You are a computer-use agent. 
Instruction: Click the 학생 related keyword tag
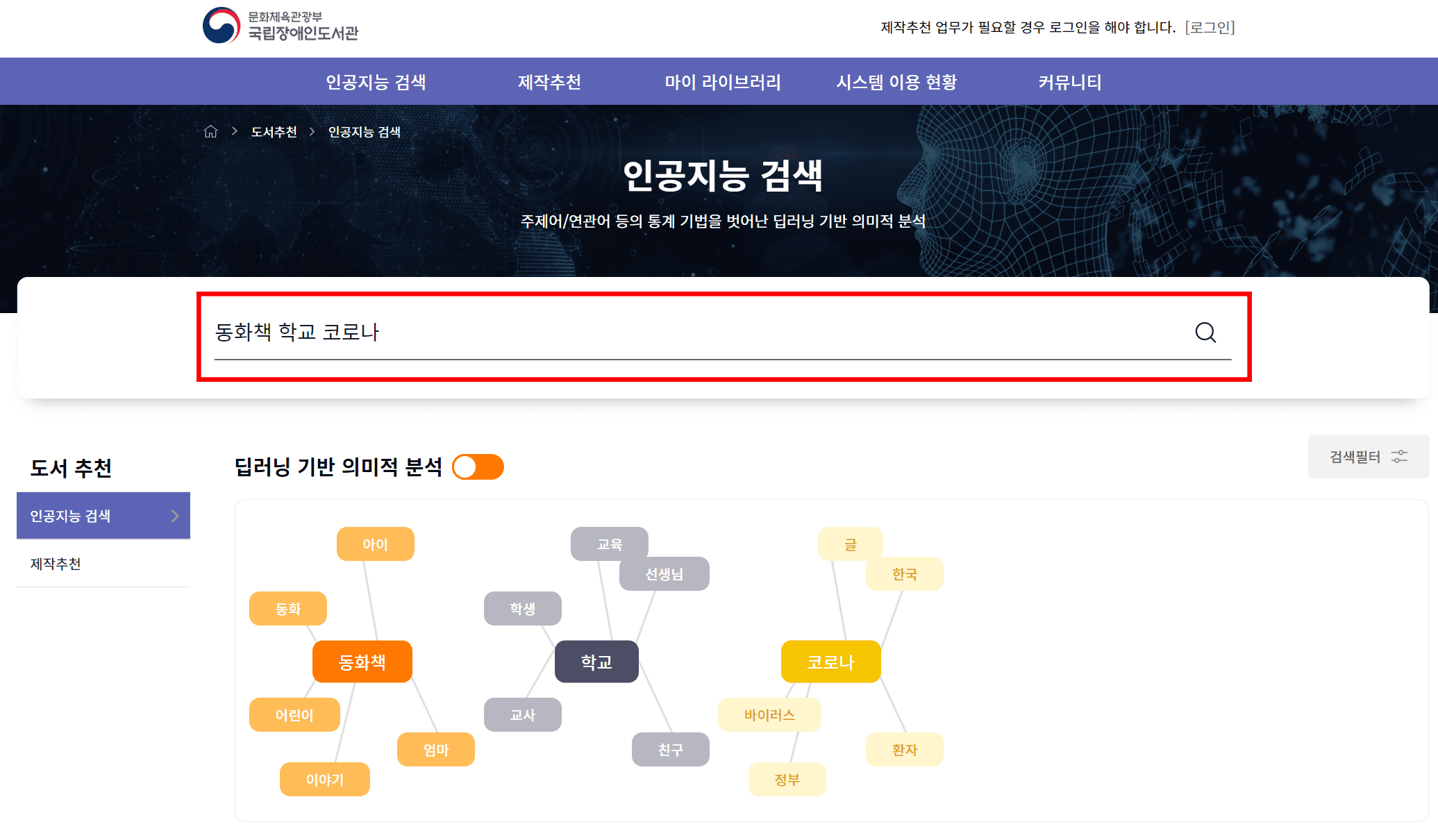523,608
